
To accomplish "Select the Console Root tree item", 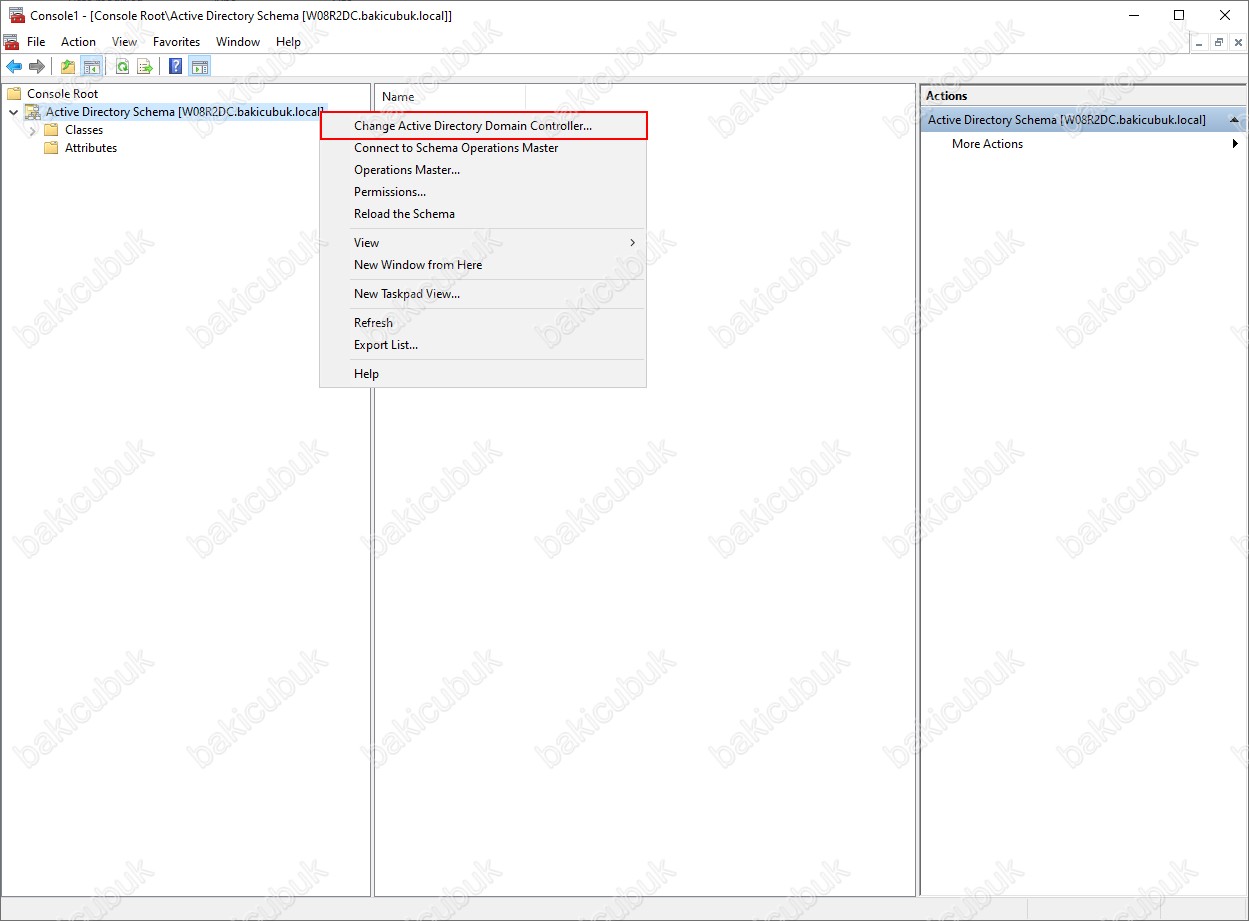I will tap(62, 94).
